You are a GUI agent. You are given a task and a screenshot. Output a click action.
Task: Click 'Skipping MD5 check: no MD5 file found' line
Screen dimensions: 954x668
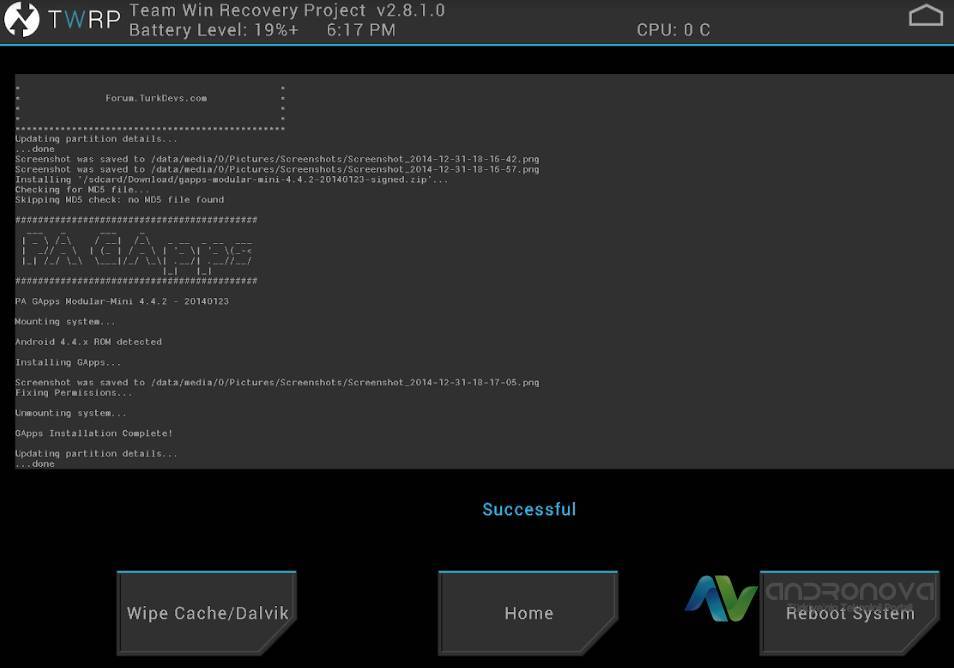point(119,200)
